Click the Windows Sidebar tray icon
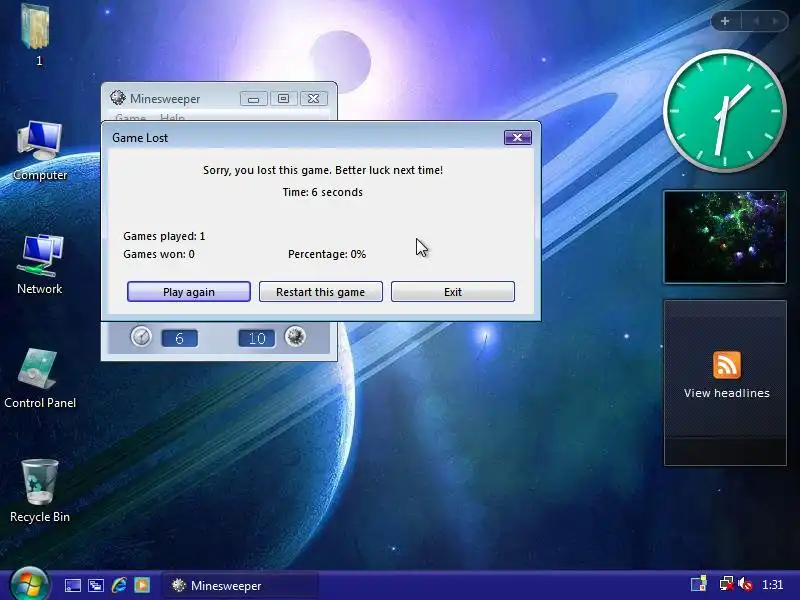Image resolution: width=800 pixels, height=600 pixels. click(x=699, y=584)
